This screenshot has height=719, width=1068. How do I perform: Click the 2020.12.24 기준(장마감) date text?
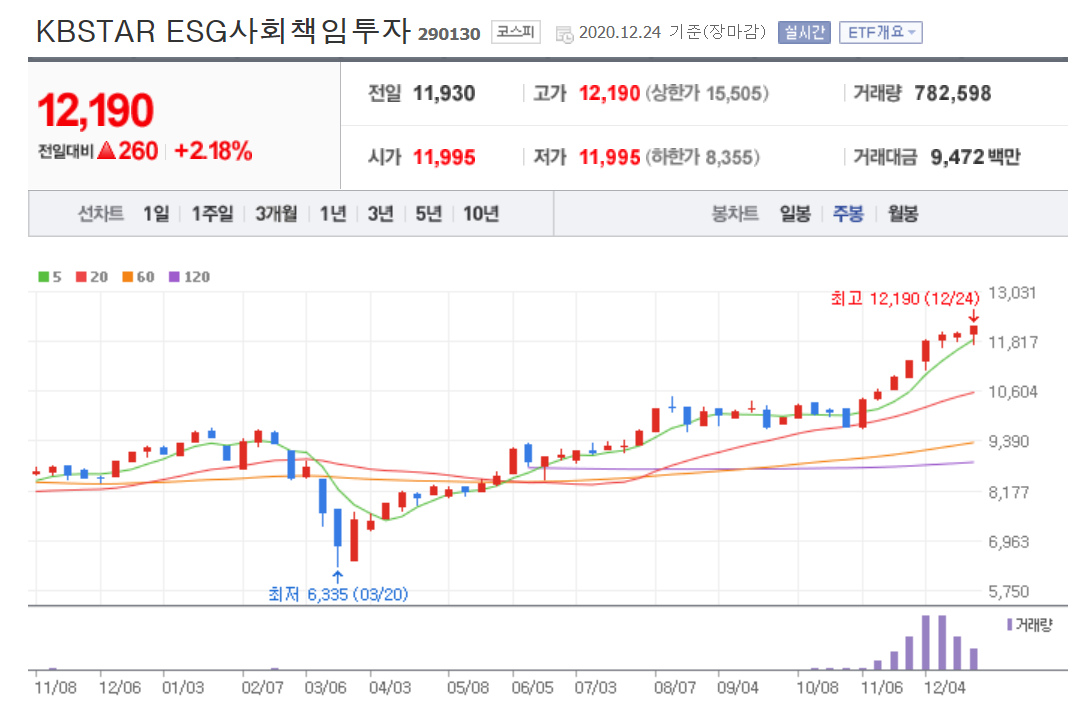point(672,32)
